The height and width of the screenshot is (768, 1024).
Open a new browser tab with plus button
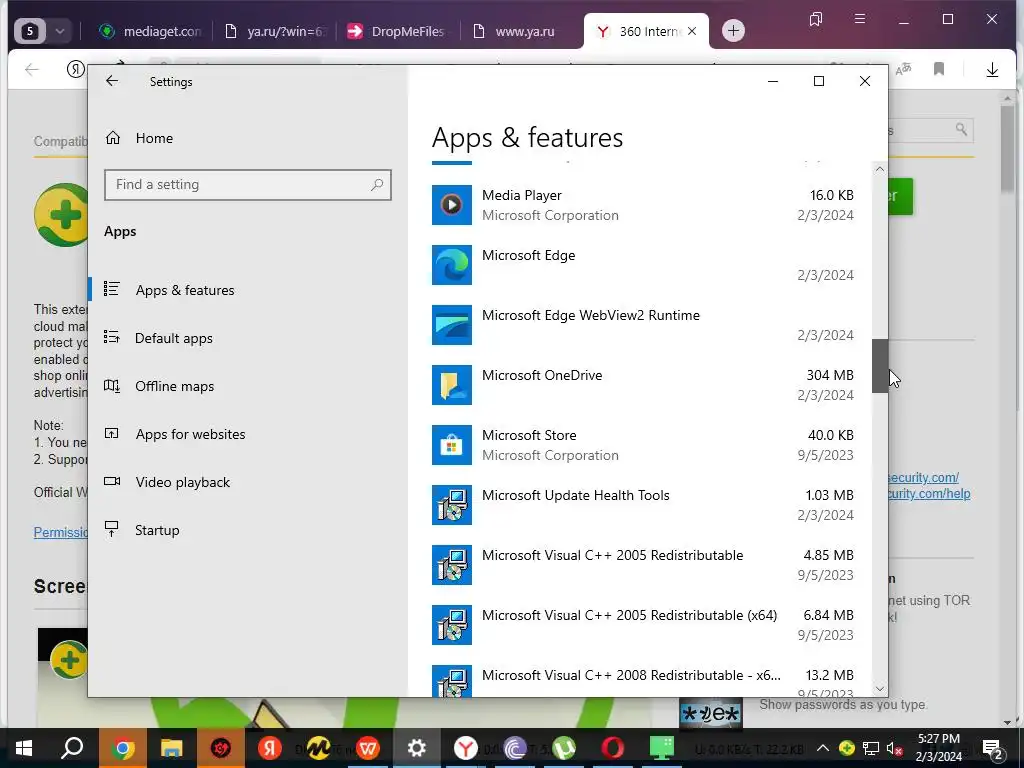[733, 31]
